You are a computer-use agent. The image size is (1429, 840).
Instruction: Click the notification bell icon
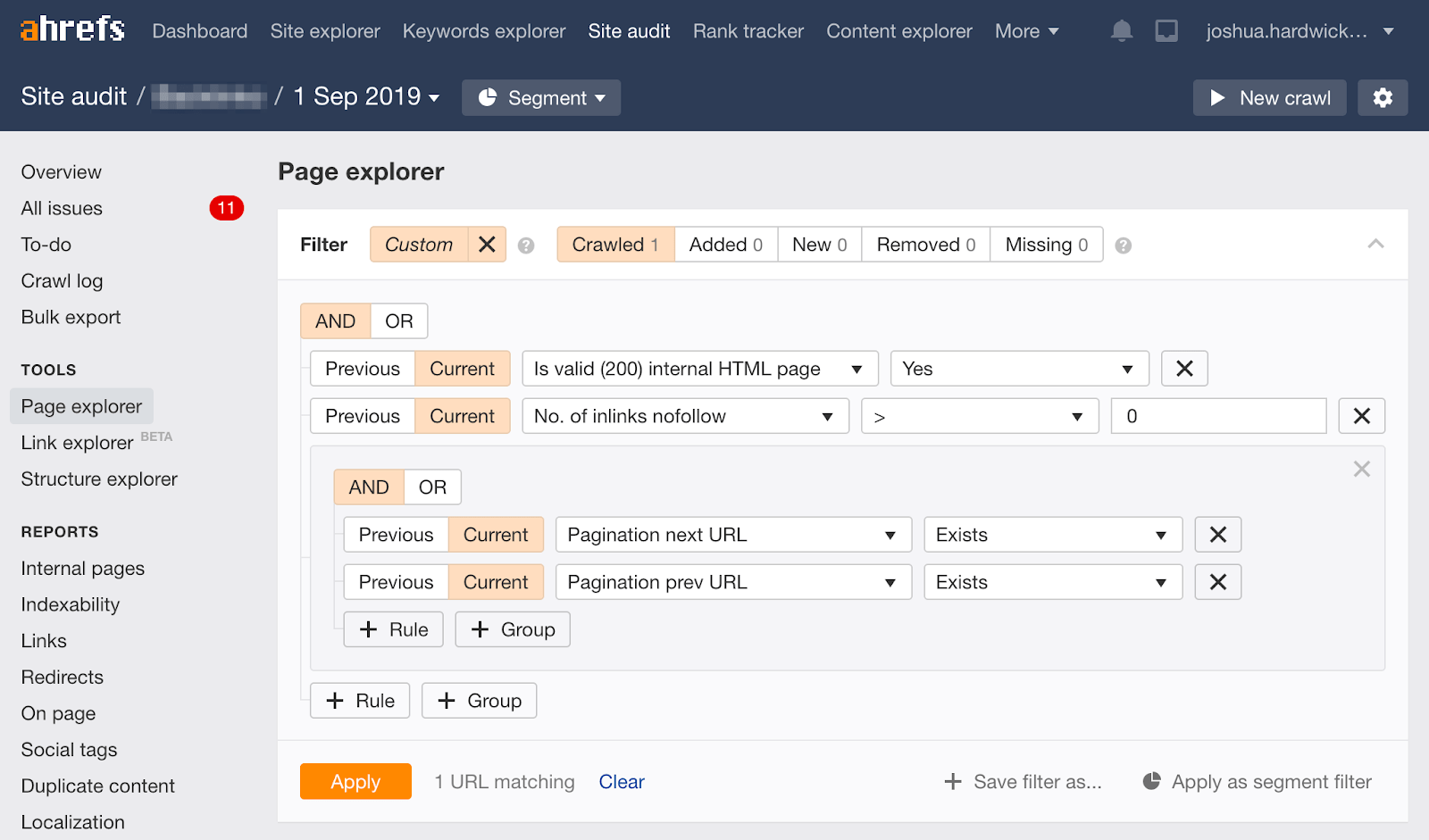(1122, 29)
